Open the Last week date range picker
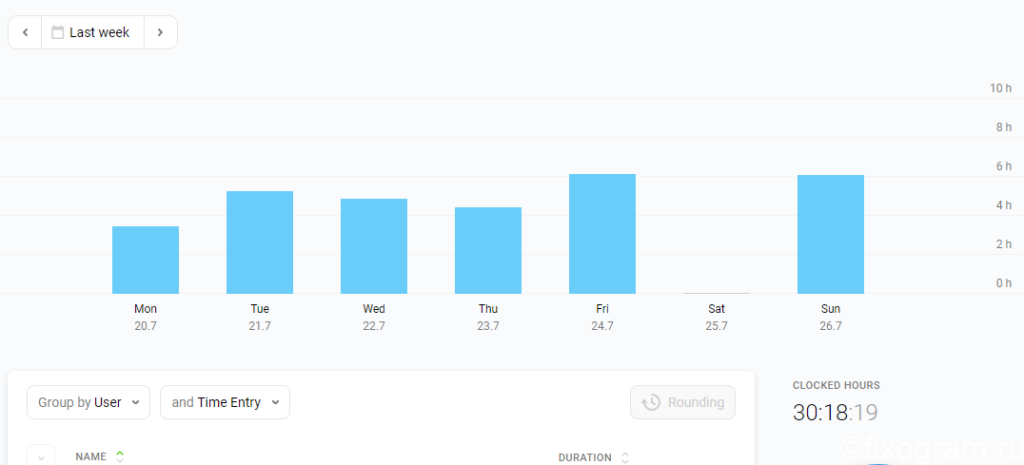Image resolution: width=1024 pixels, height=465 pixels. coord(93,33)
